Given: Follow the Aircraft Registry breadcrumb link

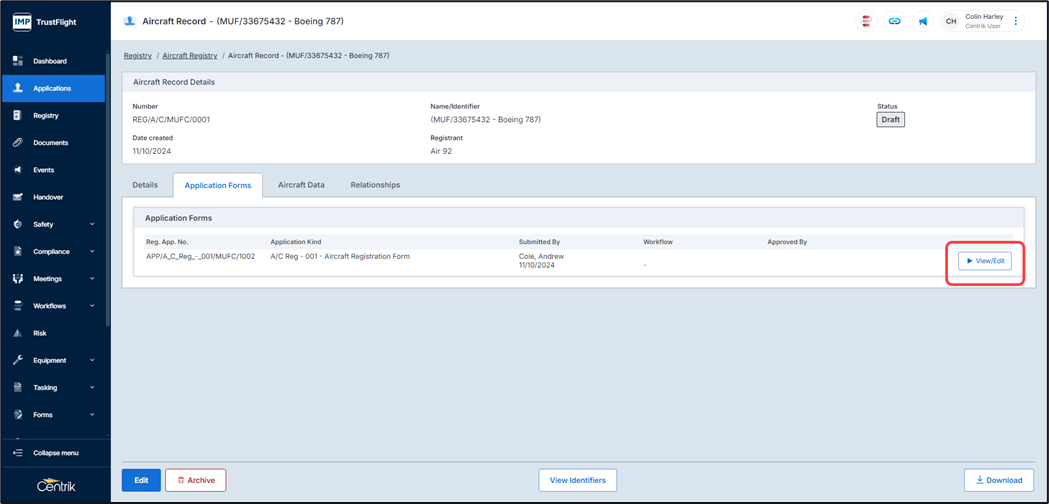Looking at the screenshot, I should [189, 56].
